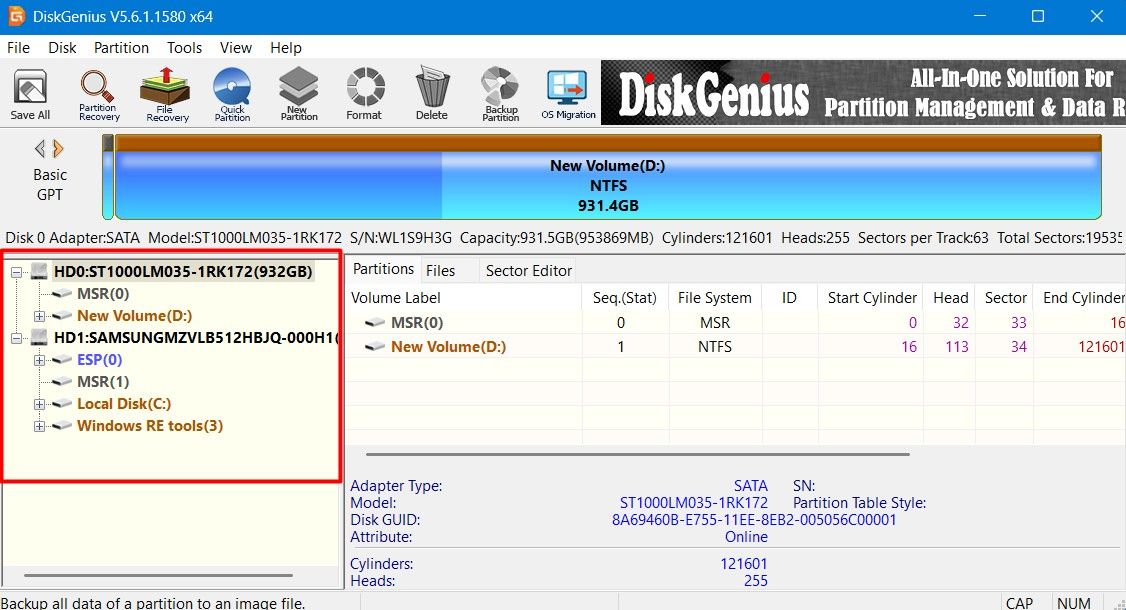The height and width of the screenshot is (610, 1126).
Task: Launch File Recovery
Action: click(x=164, y=92)
